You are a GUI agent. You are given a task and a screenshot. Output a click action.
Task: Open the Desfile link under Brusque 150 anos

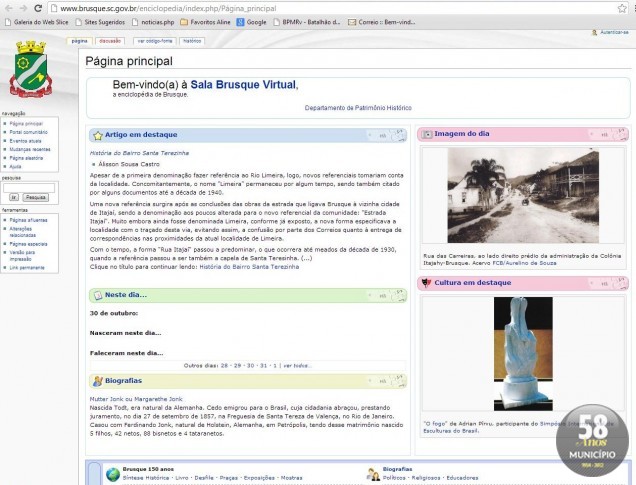(204, 478)
